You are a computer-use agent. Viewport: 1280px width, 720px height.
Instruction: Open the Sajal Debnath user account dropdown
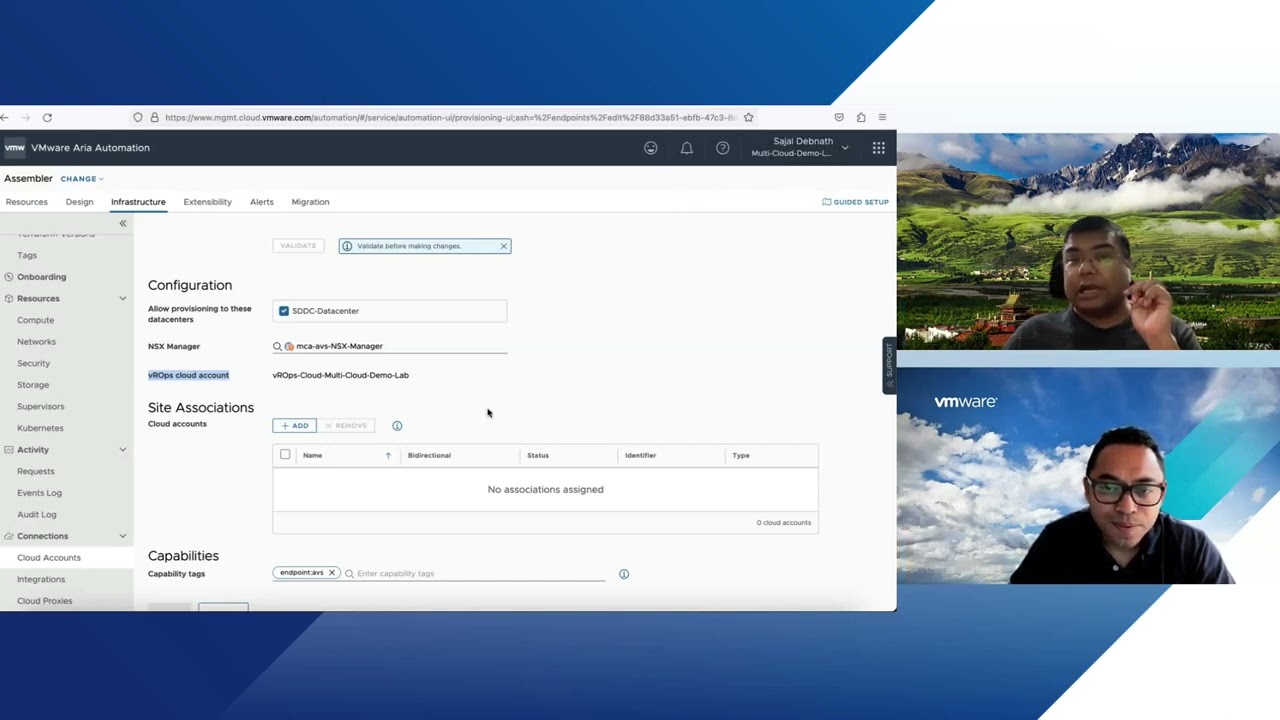click(x=800, y=147)
